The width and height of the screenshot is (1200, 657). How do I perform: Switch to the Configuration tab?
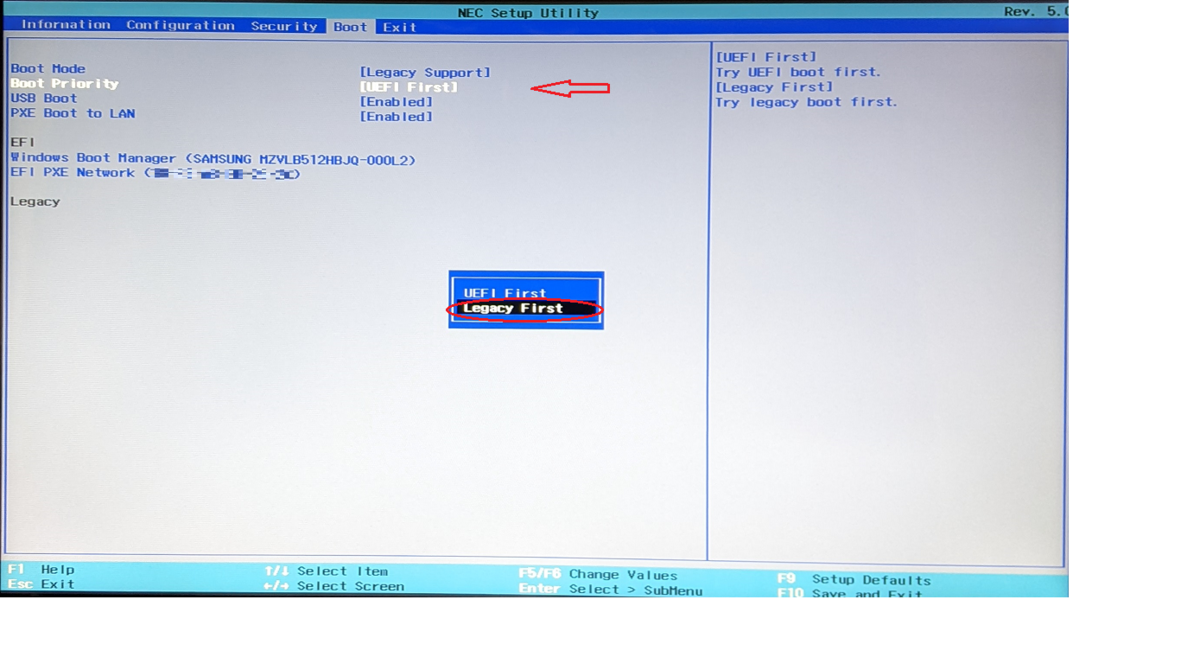click(180, 25)
